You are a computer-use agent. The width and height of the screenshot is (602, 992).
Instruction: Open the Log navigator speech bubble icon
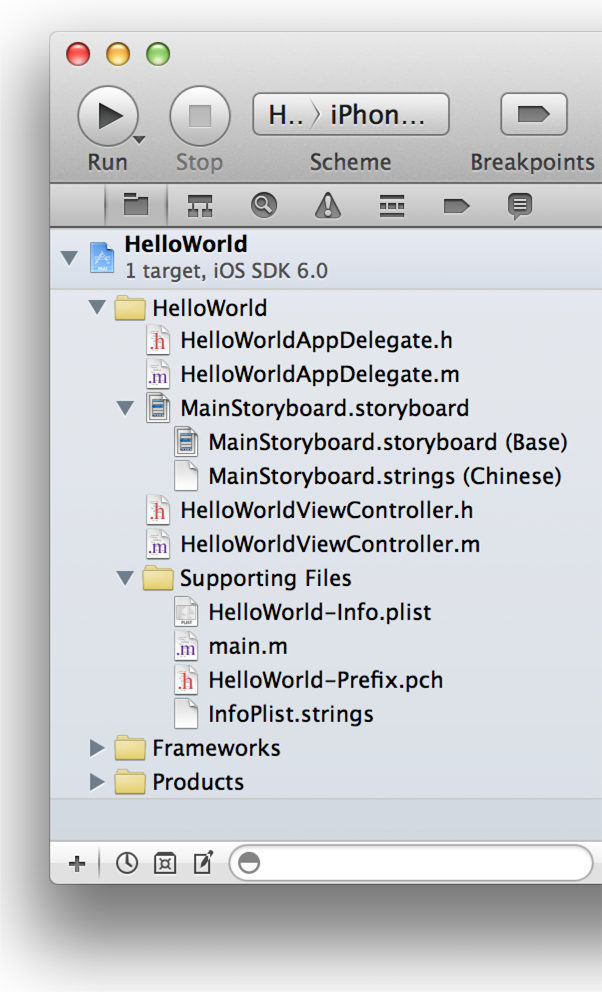(519, 205)
